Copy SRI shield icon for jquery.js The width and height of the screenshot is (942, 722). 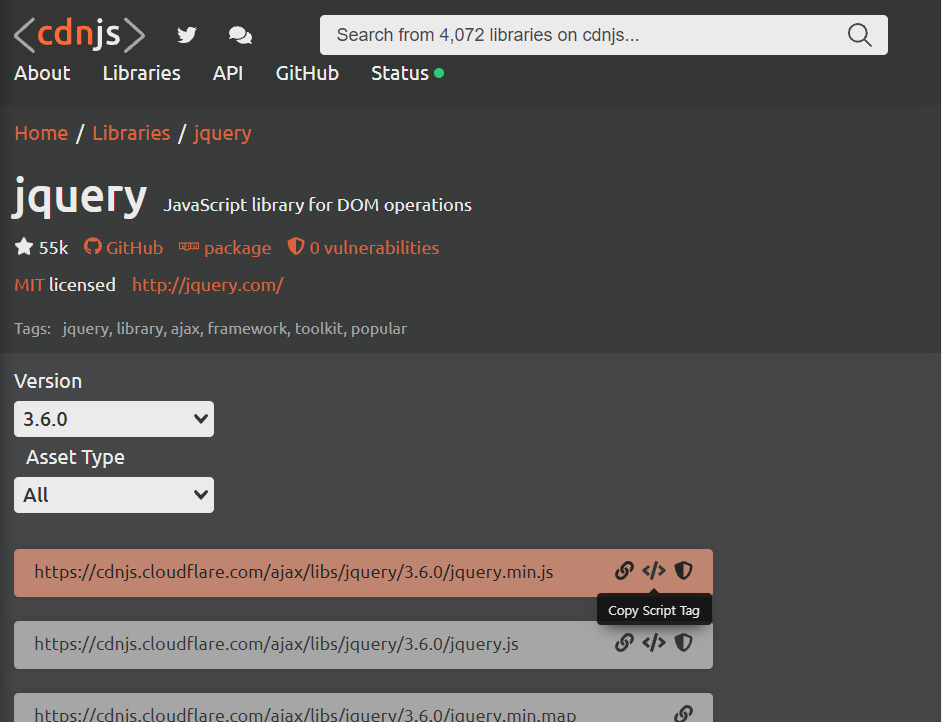(683, 643)
